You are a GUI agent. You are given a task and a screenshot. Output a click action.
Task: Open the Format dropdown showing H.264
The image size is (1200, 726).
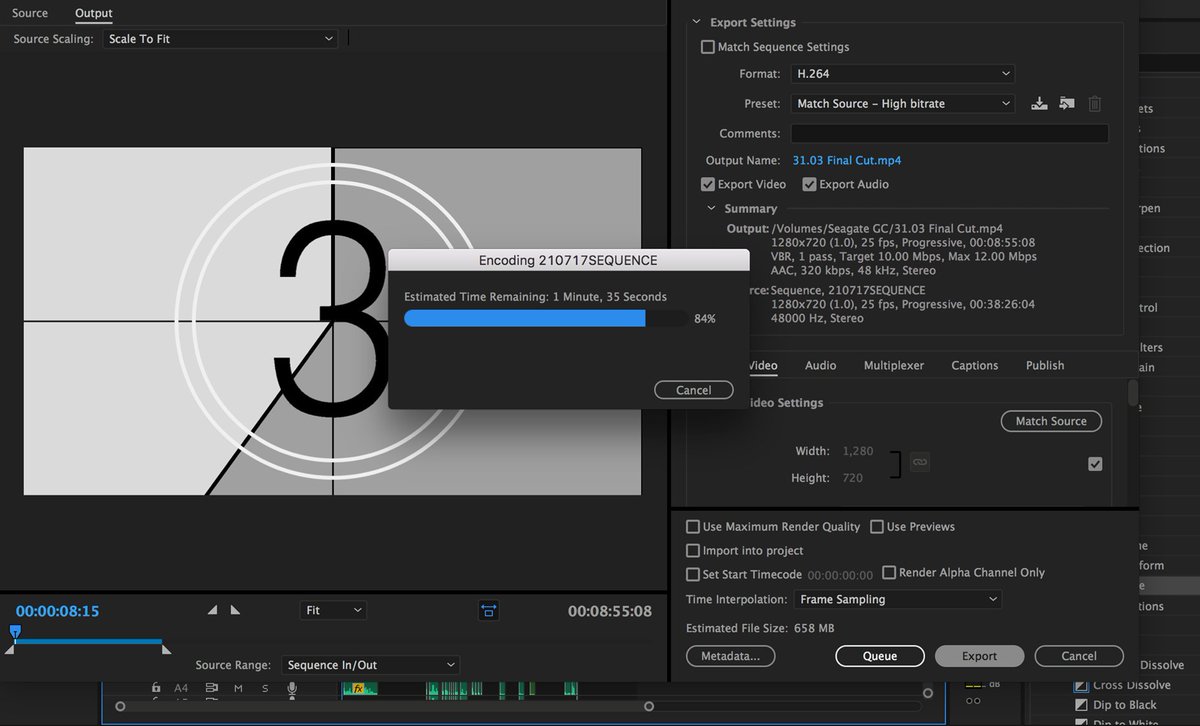(903, 74)
